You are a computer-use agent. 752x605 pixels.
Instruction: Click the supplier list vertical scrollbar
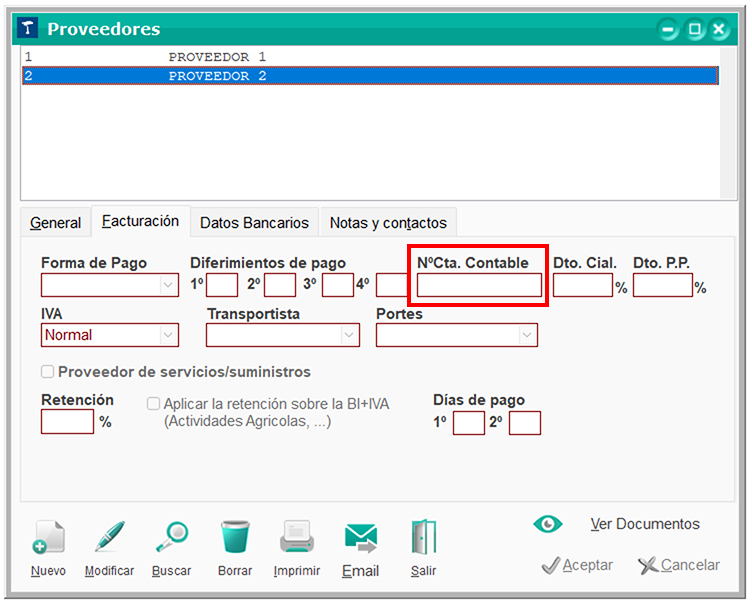pyautogui.click(x=728, y=123)
